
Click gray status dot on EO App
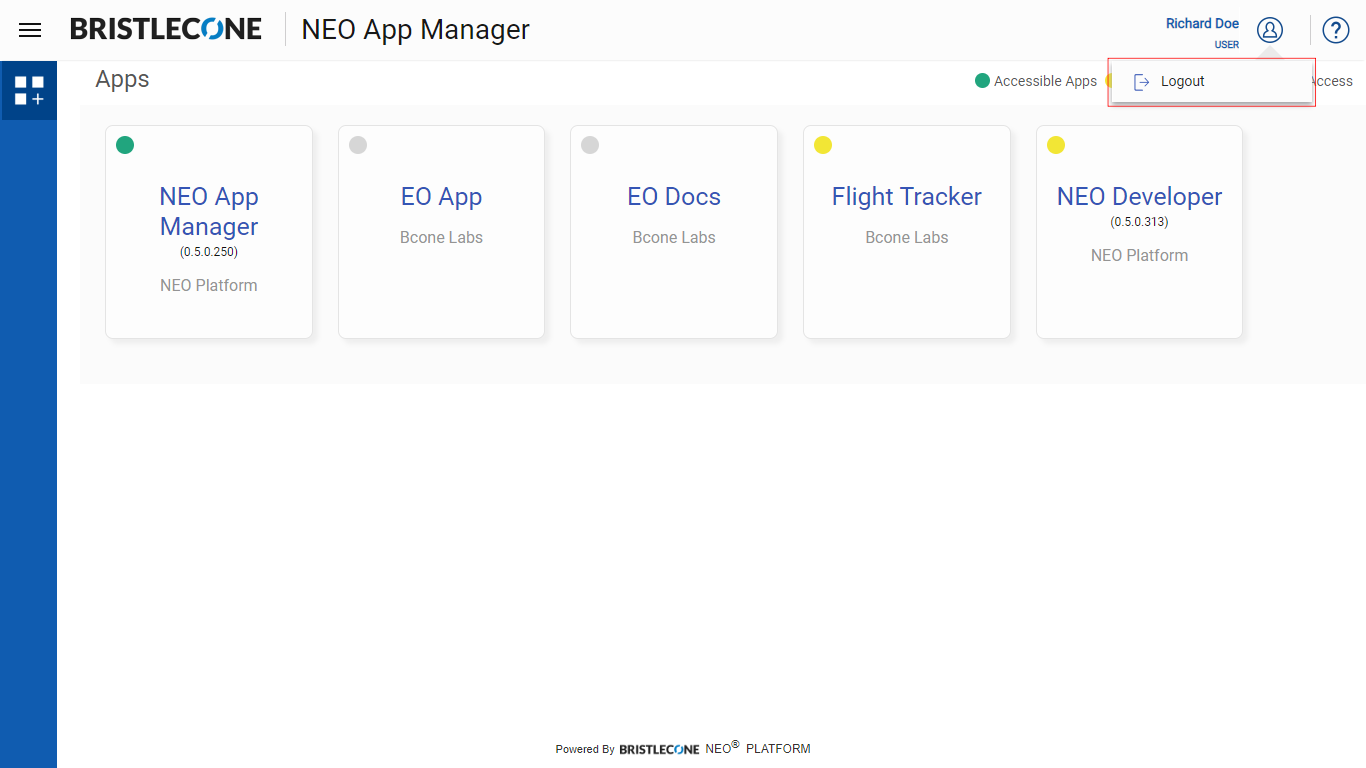tap(358, 145)
